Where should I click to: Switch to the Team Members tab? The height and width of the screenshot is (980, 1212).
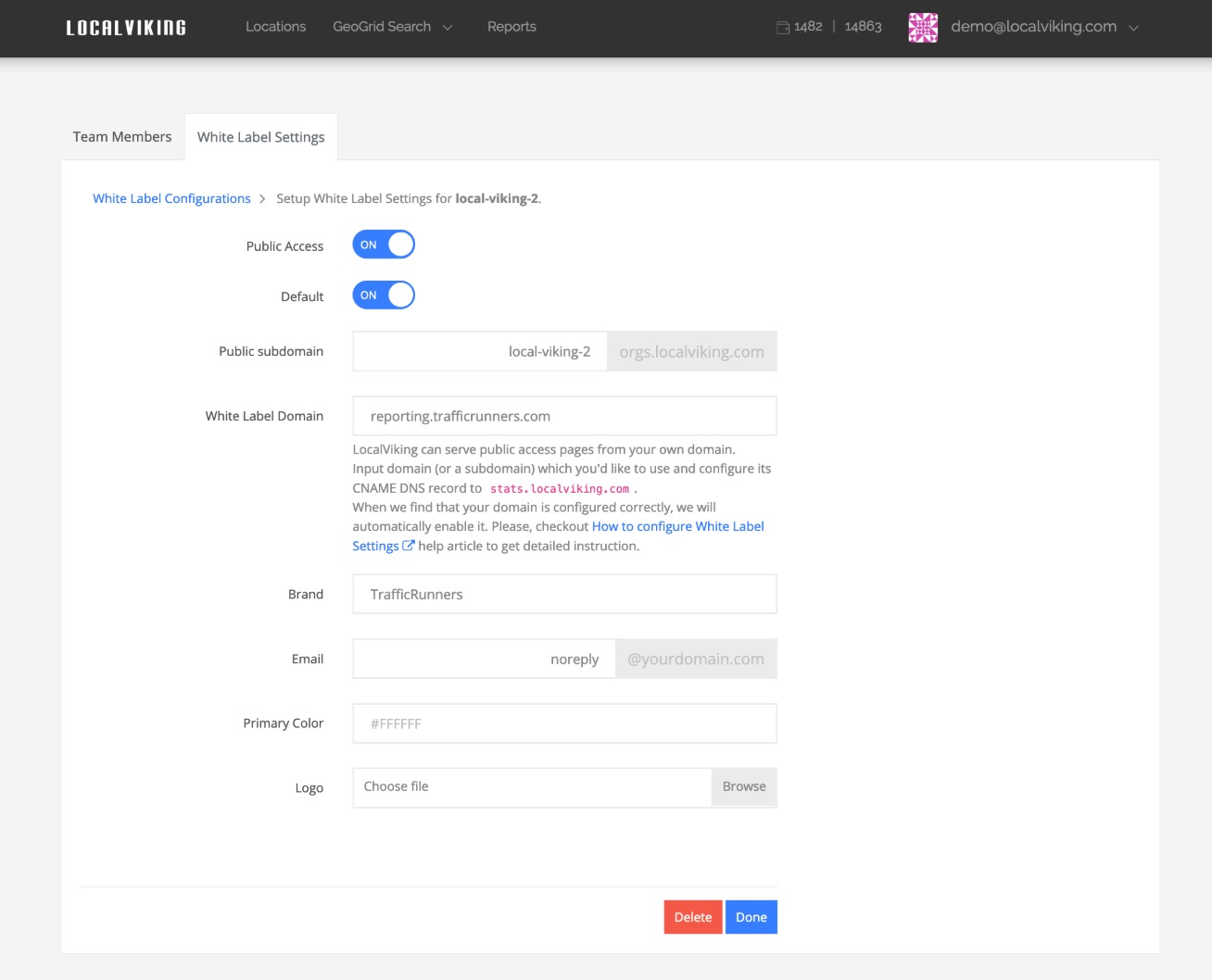pyautogui.click(x=121, y=136)
